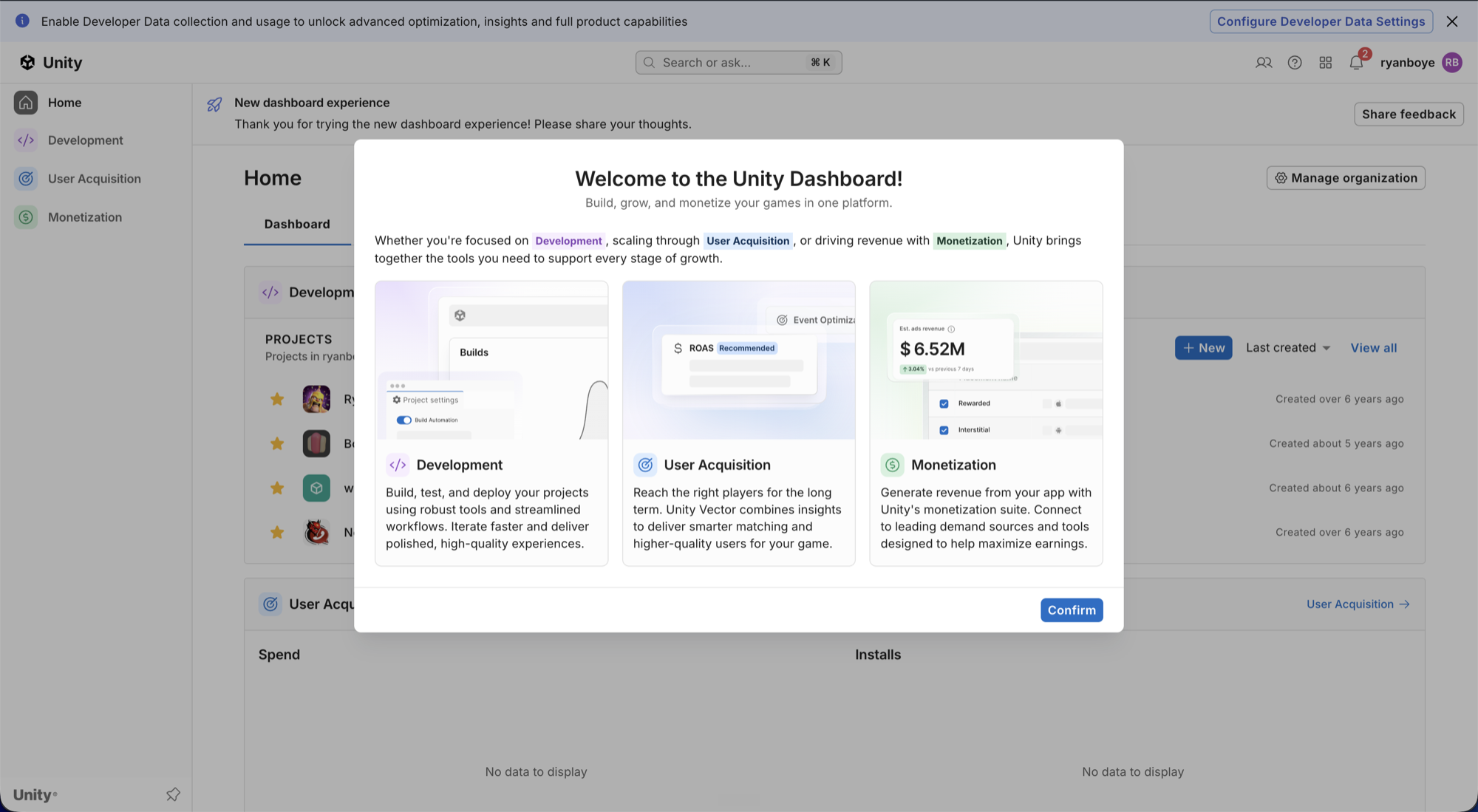Click Configure Developer Data Settings

click(1321, 21)
